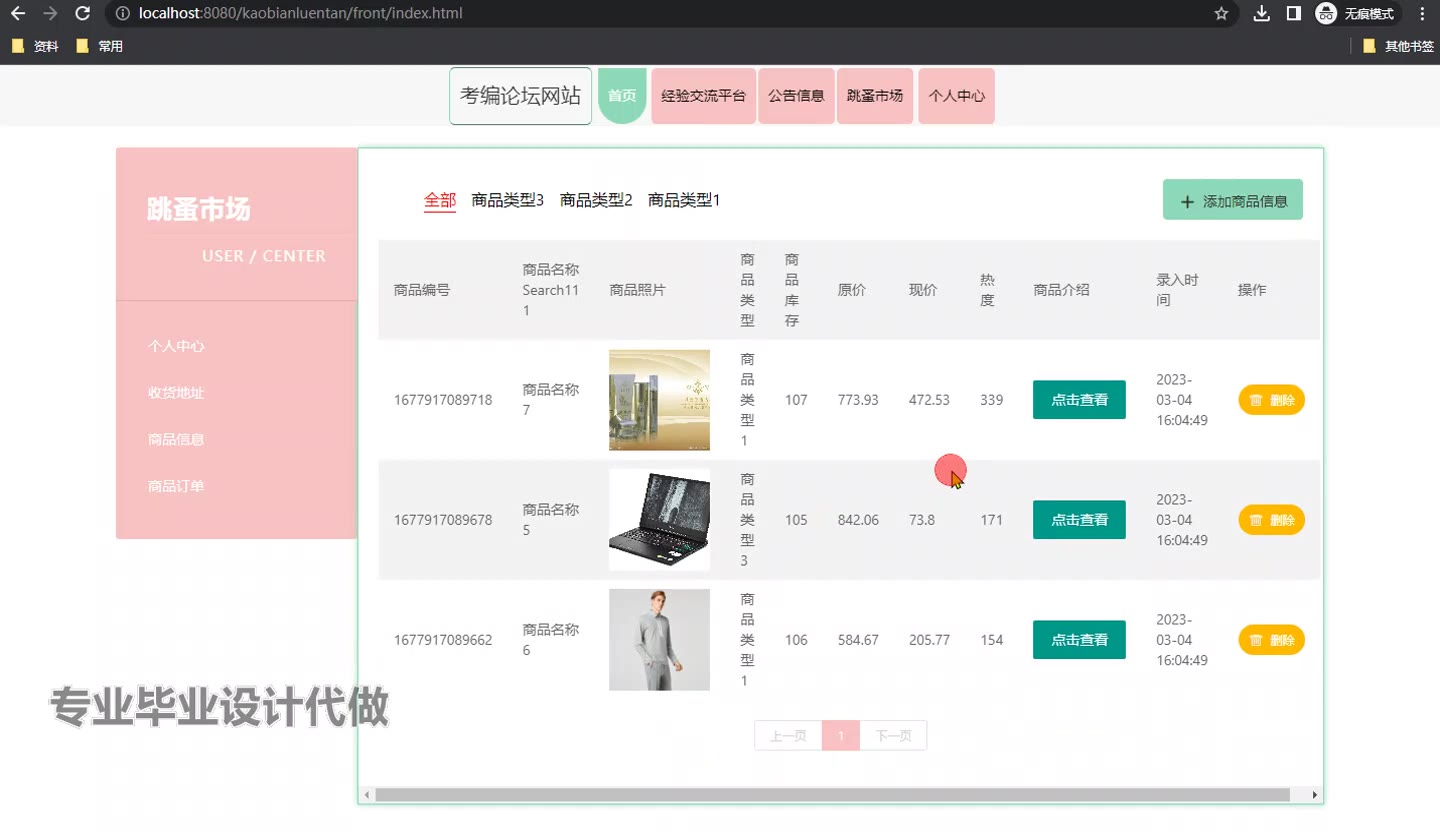
Task: Click the 跳蚤市场 sidebar heading
Action: (x=198, y=210)
